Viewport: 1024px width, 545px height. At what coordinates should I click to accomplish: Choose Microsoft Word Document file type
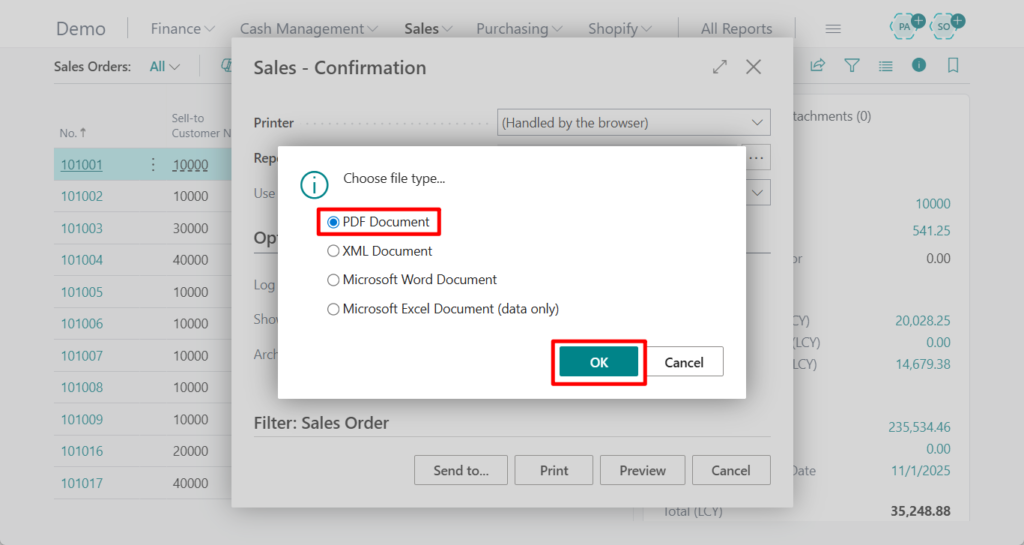pyautogui.click(x=334, y=280)
